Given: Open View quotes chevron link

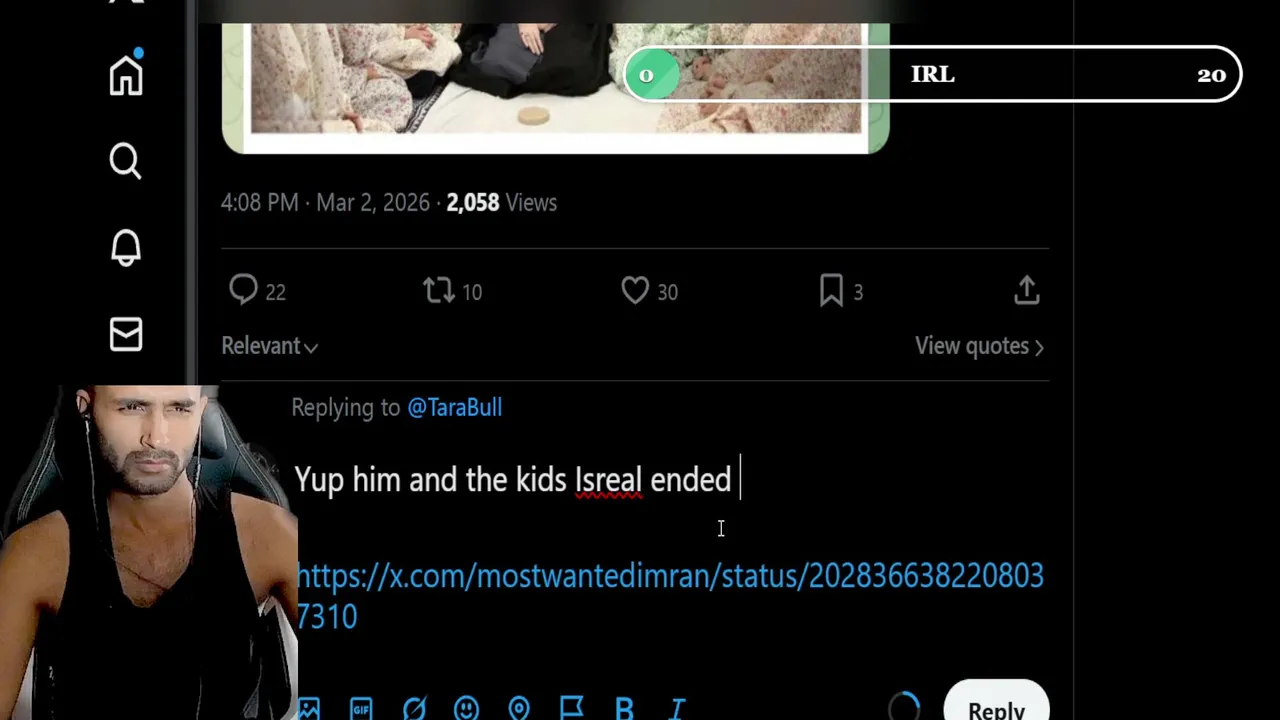Looking at the screenshot, I should click(980, 346).
